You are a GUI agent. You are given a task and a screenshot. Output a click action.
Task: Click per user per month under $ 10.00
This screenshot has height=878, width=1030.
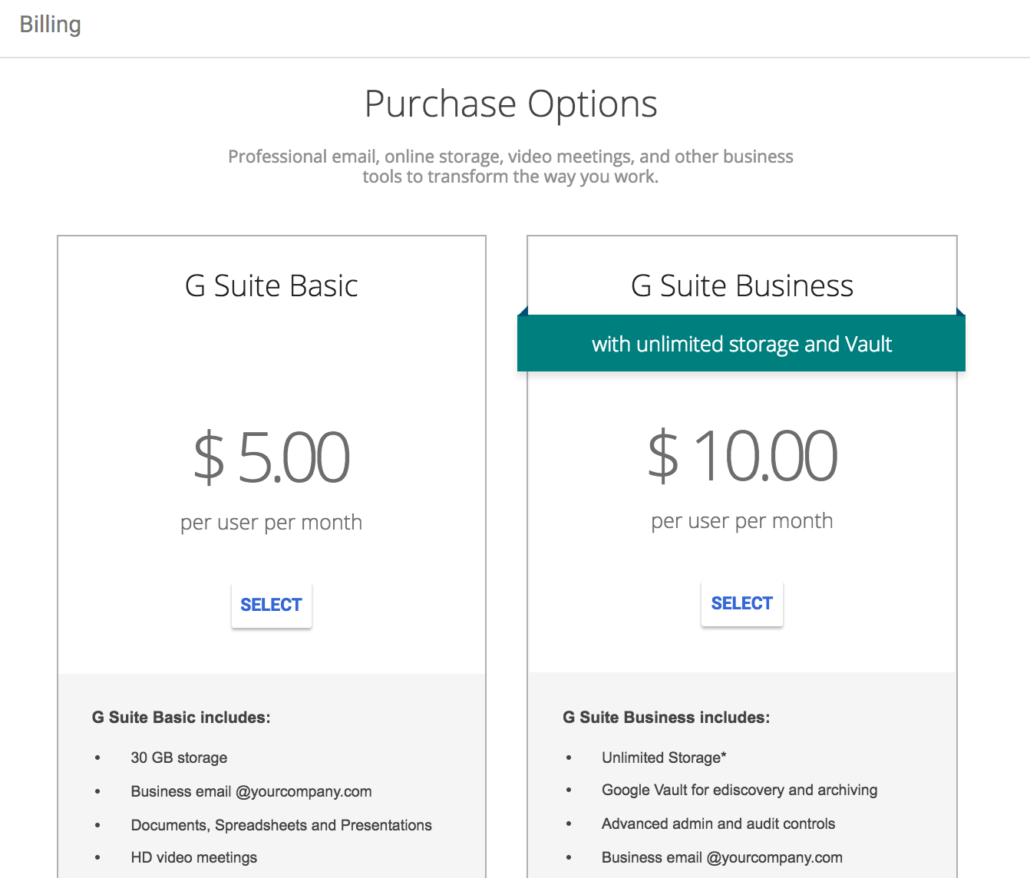(x=742, y=521)
